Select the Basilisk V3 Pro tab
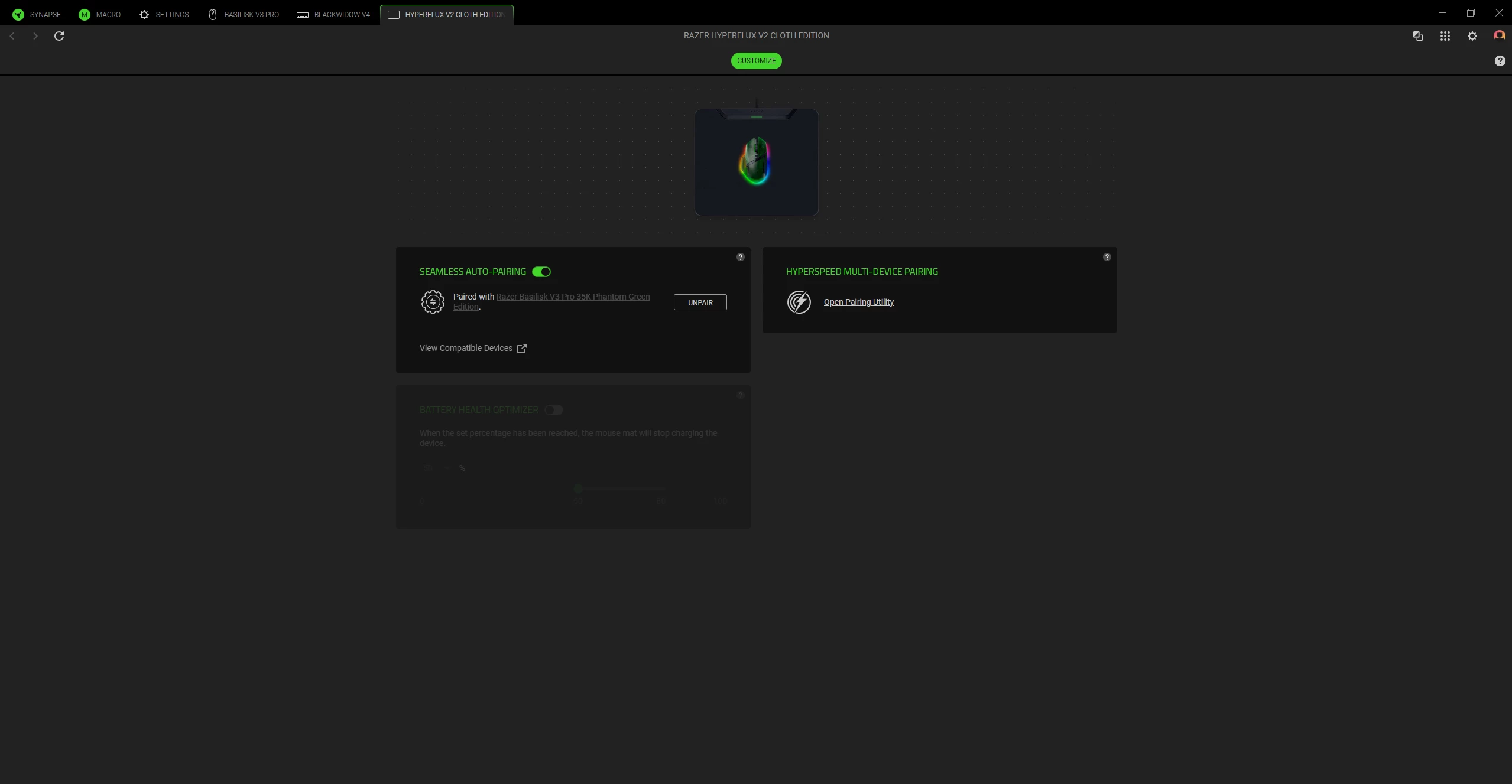Image resolution: width=1512 pixels, height=784 pixels. [244, 14]
